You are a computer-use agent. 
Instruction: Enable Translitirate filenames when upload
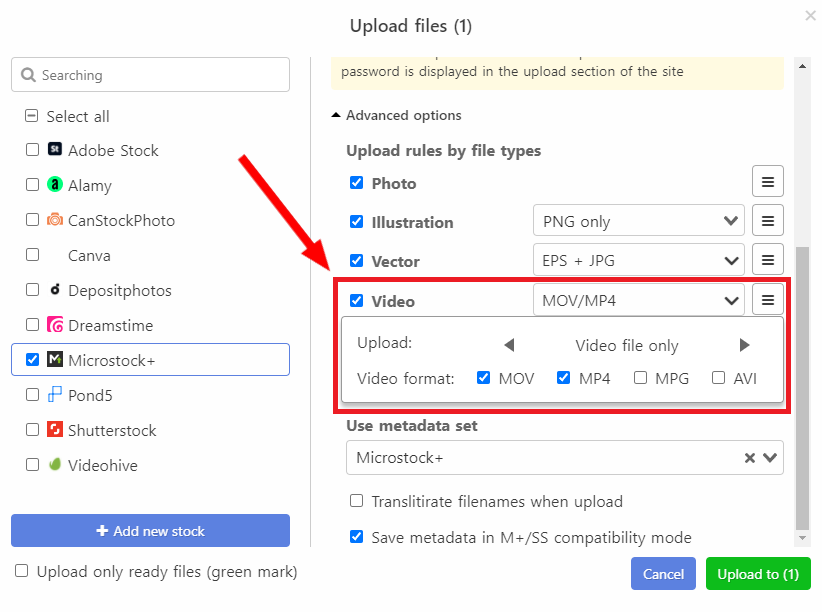(356, 501)
